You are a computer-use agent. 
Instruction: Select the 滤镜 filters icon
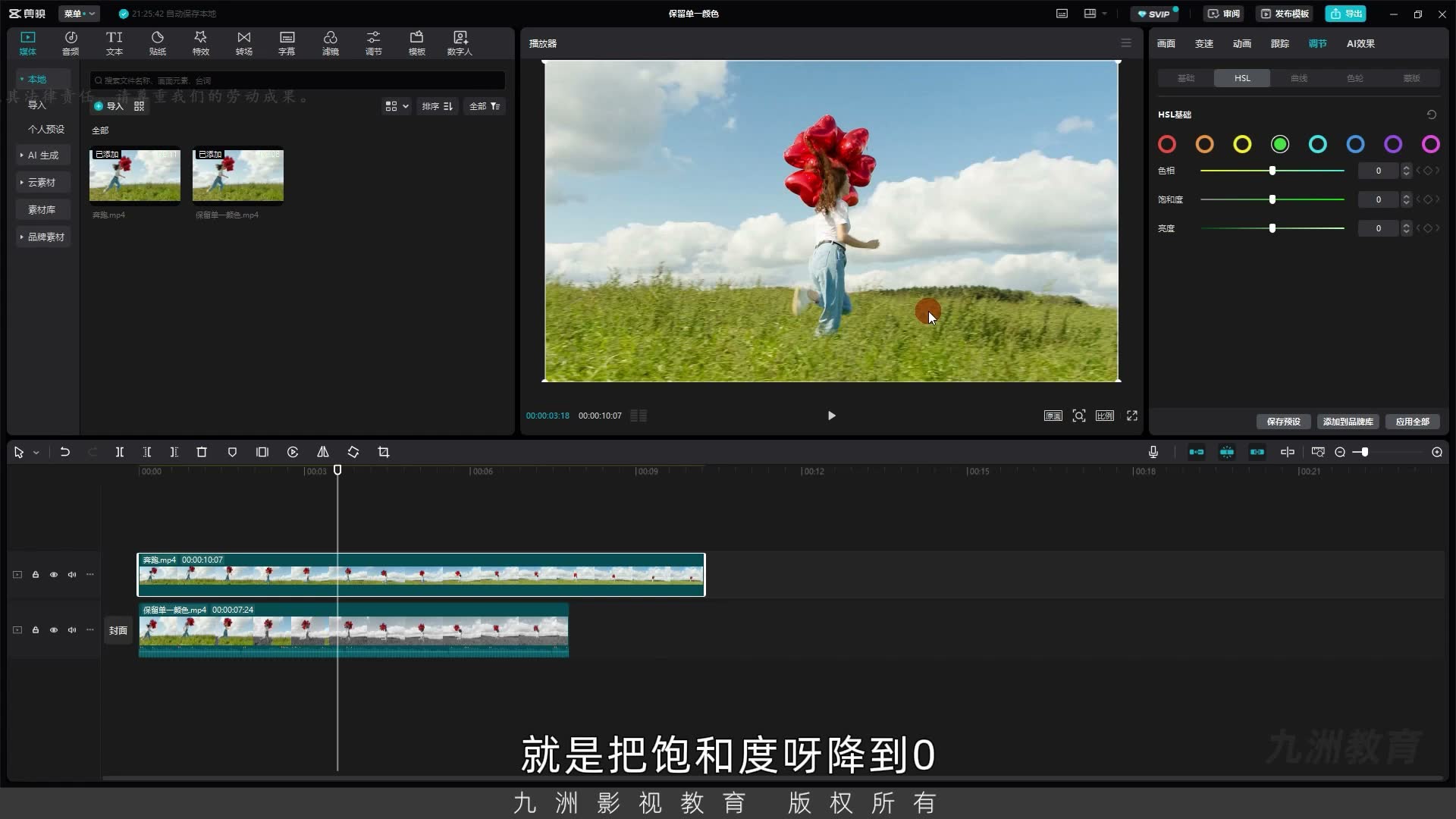330,43
